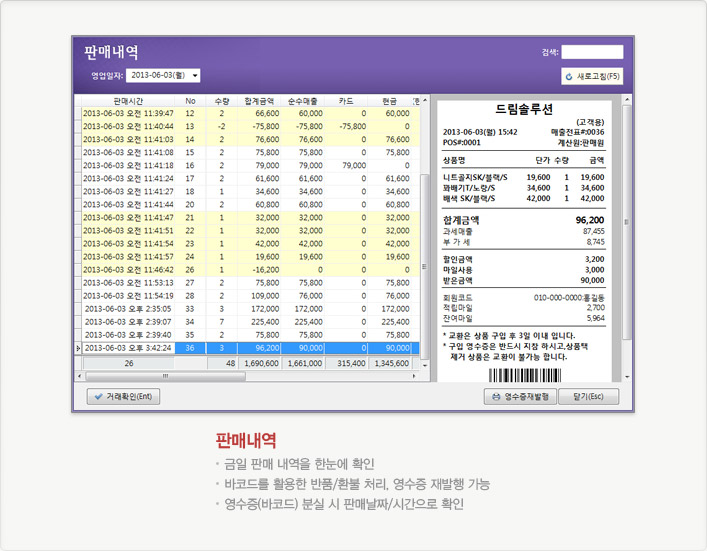Click the 79,000 card amount cell
The image size is (707, 551).
[346, 165]
